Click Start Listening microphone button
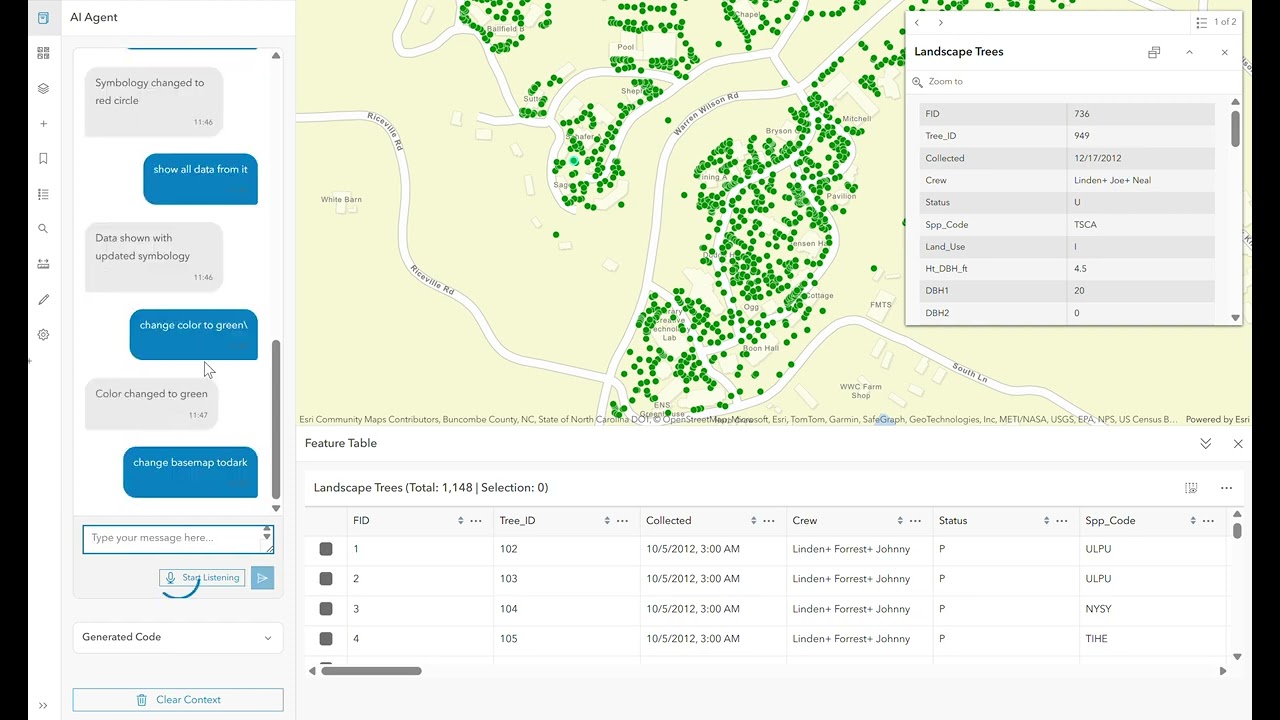Viewport: 1280px width, 720px height. [x=202, y=578]
